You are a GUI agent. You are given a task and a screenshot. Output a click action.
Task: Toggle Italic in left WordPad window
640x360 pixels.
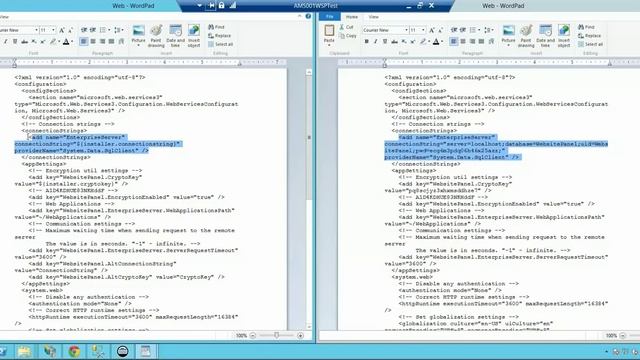(6, 41)
